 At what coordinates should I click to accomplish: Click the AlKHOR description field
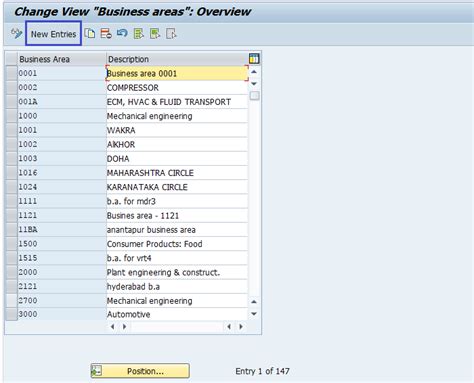[x=177, y=144]
